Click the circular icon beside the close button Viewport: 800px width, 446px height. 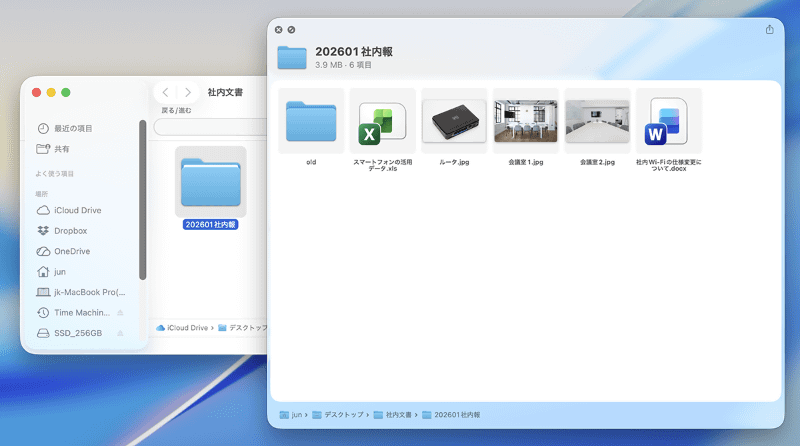291,30
